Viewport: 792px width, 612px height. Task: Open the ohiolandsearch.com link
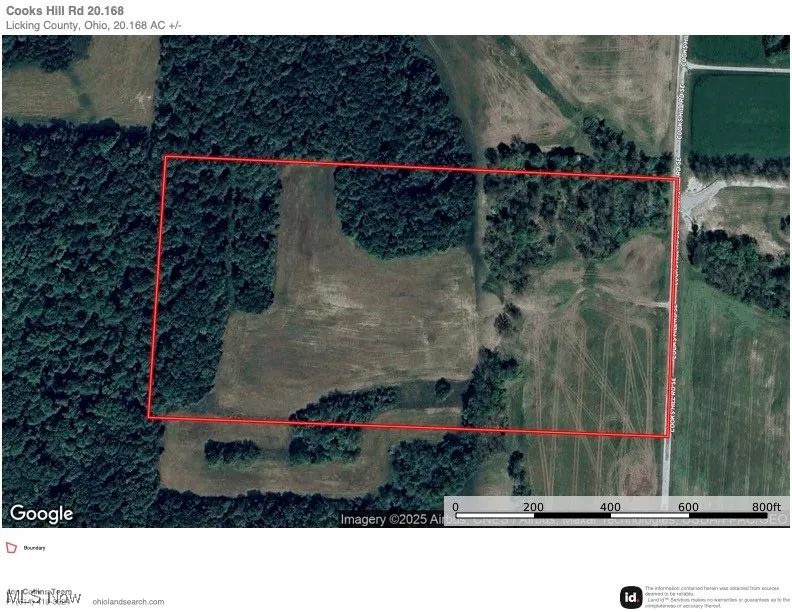click(128, 602)
